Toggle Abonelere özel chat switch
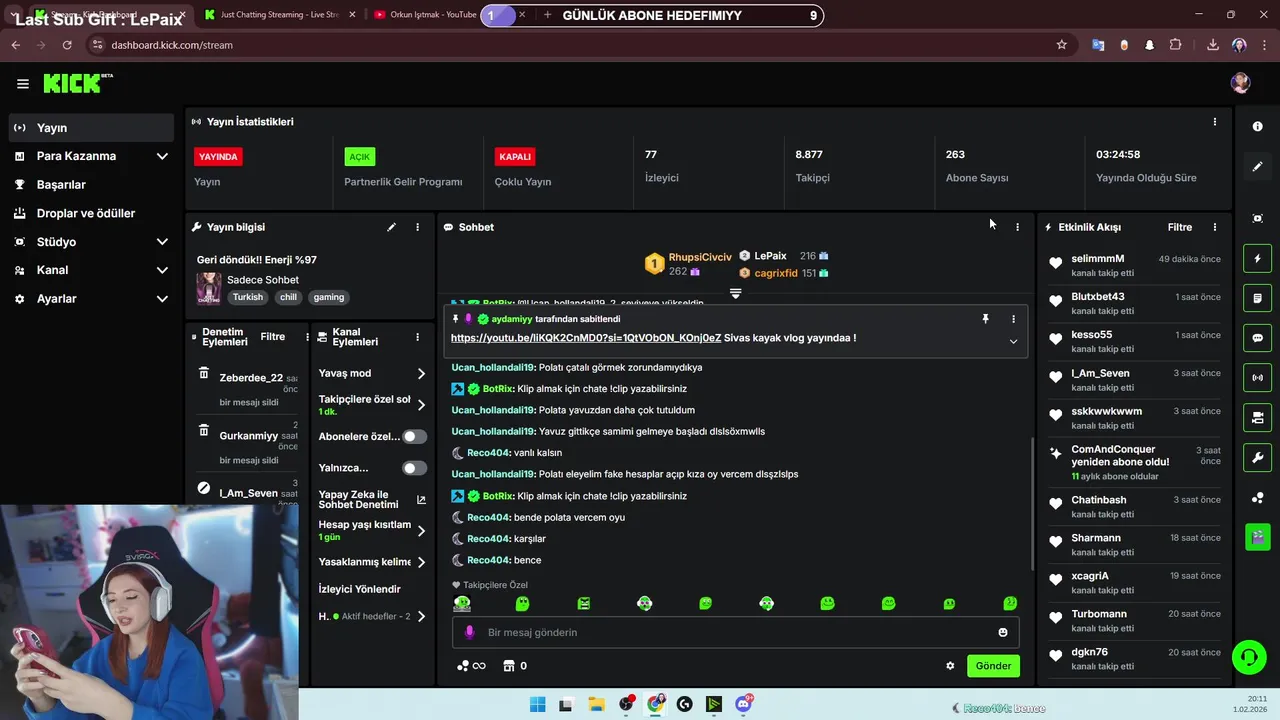Image resolution: width=1280 pixels, height=720 pixels. (414, 437)
